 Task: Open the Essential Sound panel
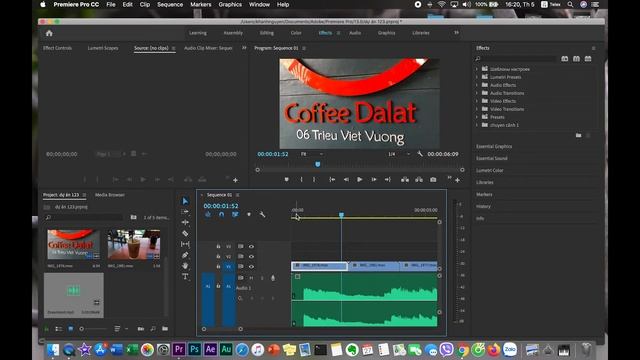(492, 158)
